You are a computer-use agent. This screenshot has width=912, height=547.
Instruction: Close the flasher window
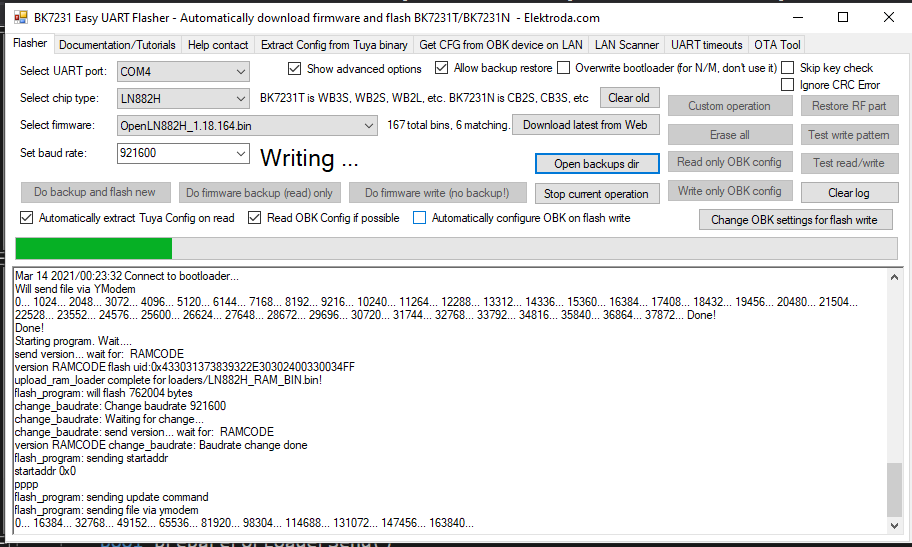click(889, 17)
